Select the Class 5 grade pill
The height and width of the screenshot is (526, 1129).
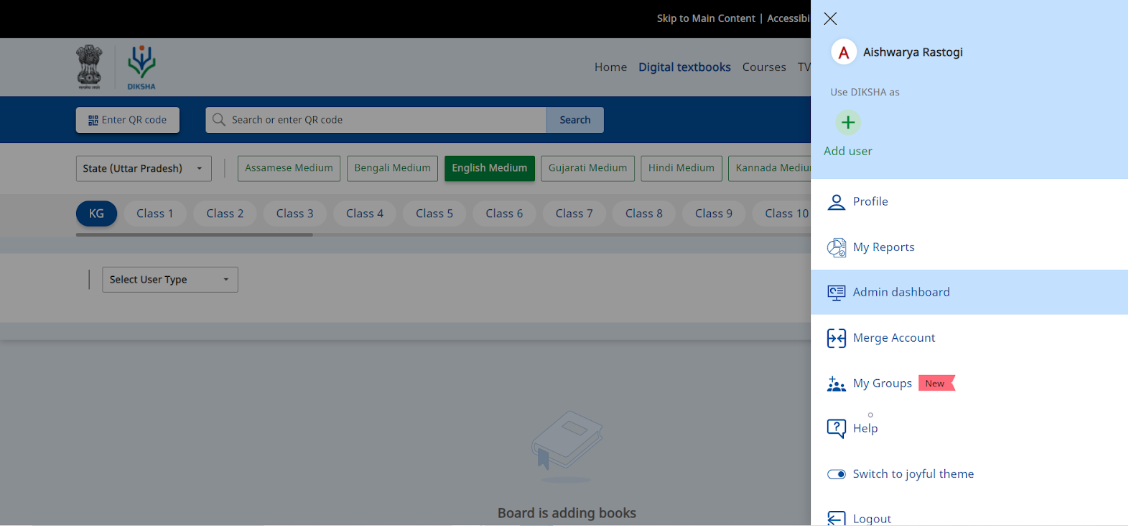(434, 213)
